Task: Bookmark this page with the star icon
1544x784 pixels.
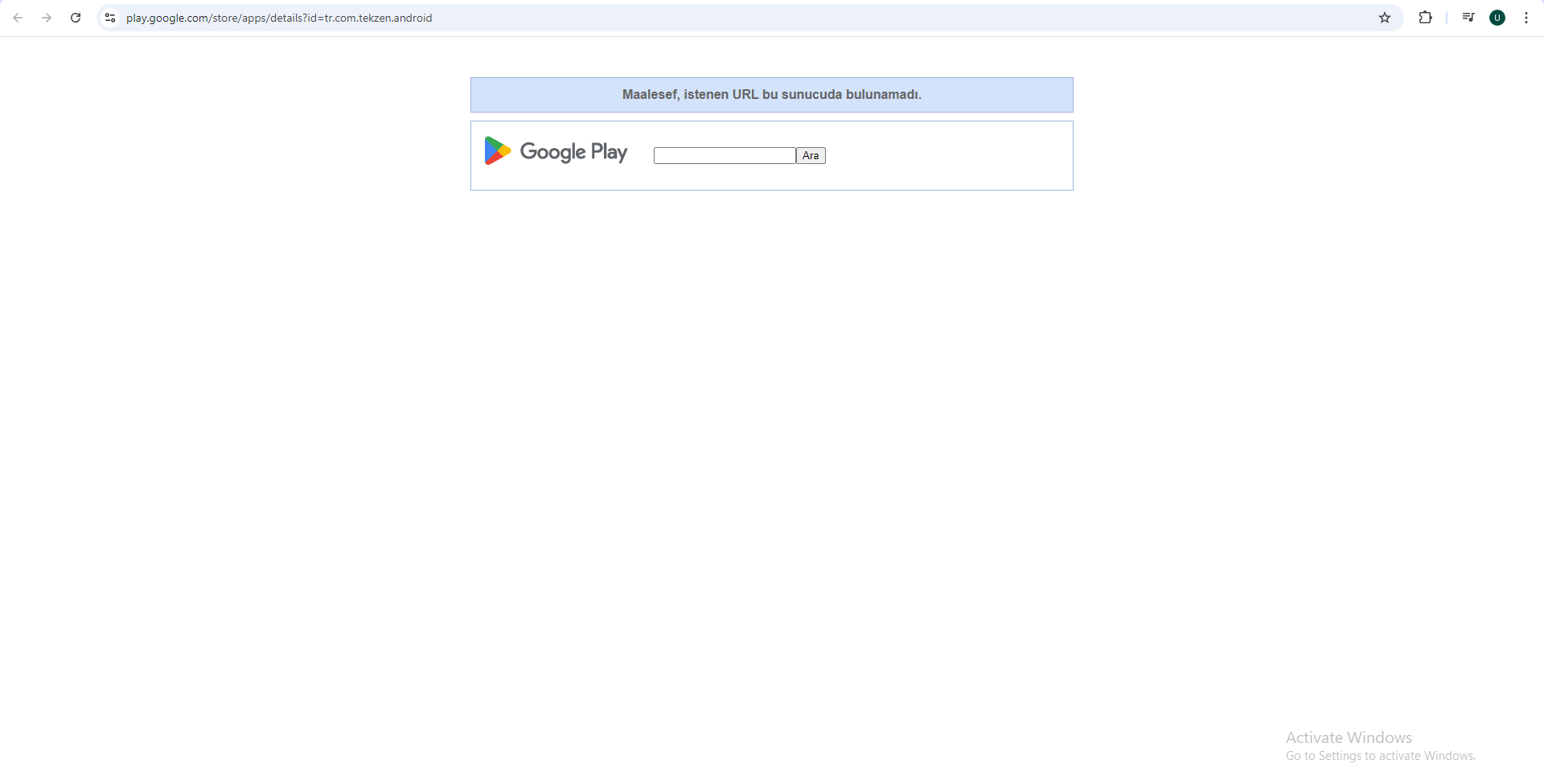Action: point(1385,18)
